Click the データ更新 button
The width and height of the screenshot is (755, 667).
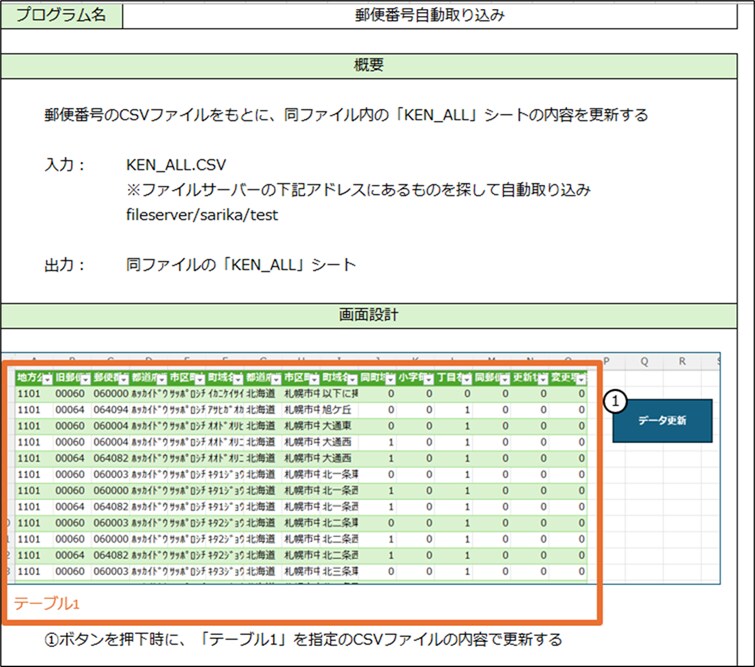pyautogui.click(x=662, y=420)
